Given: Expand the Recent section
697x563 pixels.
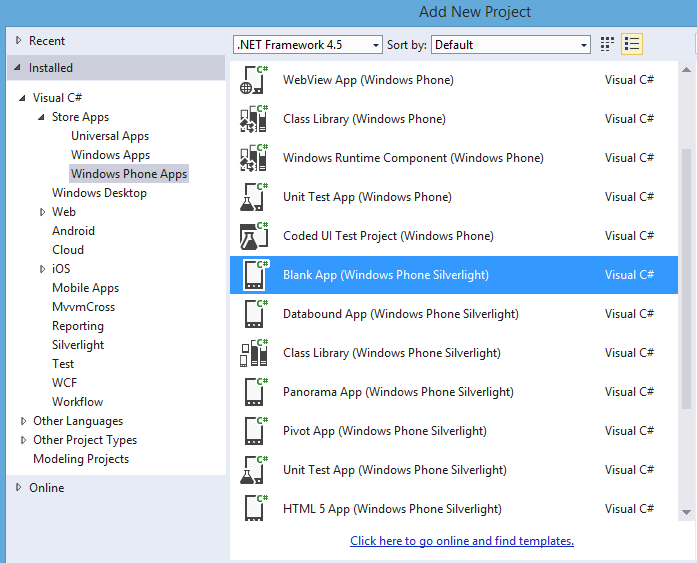Looking at the screenshot, I should point(18,40).
